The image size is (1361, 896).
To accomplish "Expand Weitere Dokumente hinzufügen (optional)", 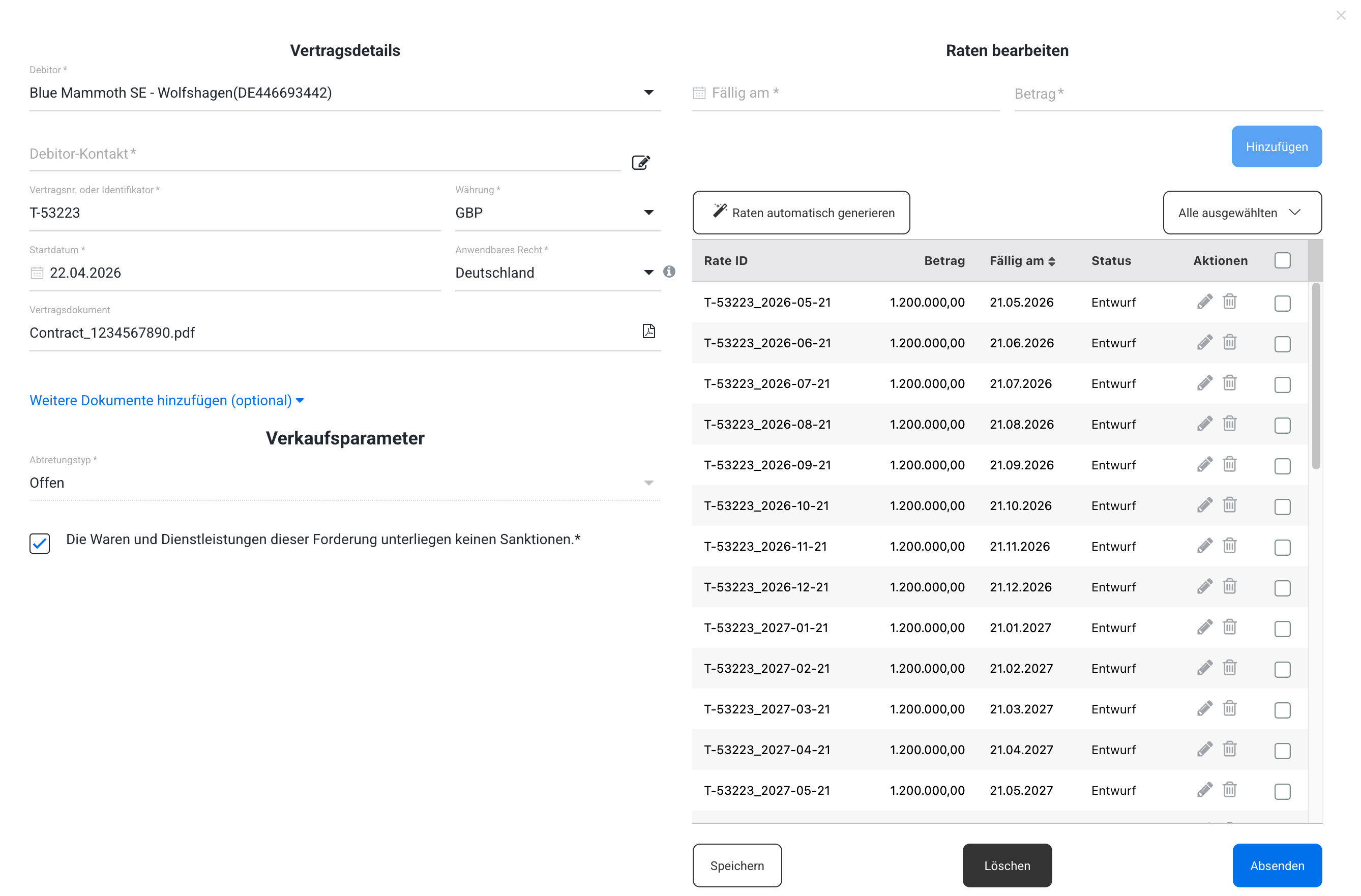I will point(166,400).
